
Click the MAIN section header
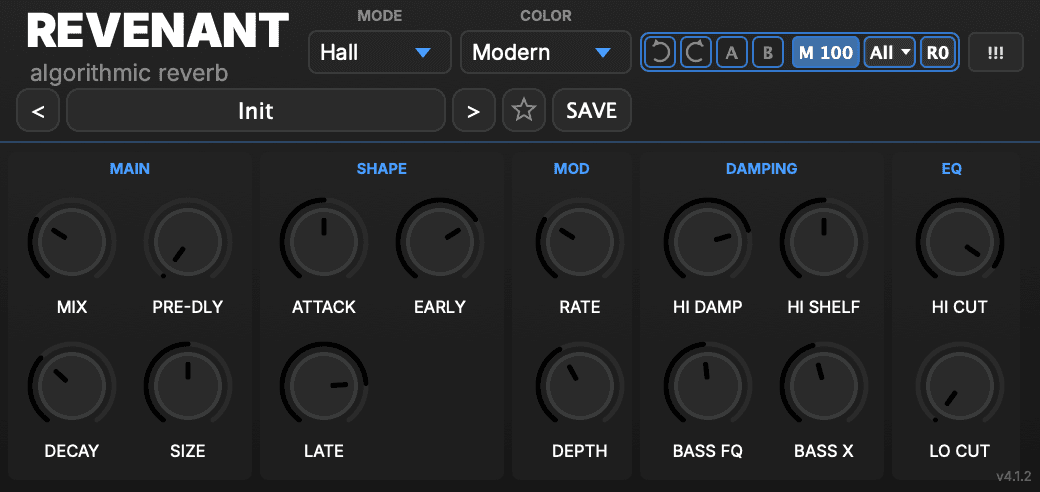(129, 168)
